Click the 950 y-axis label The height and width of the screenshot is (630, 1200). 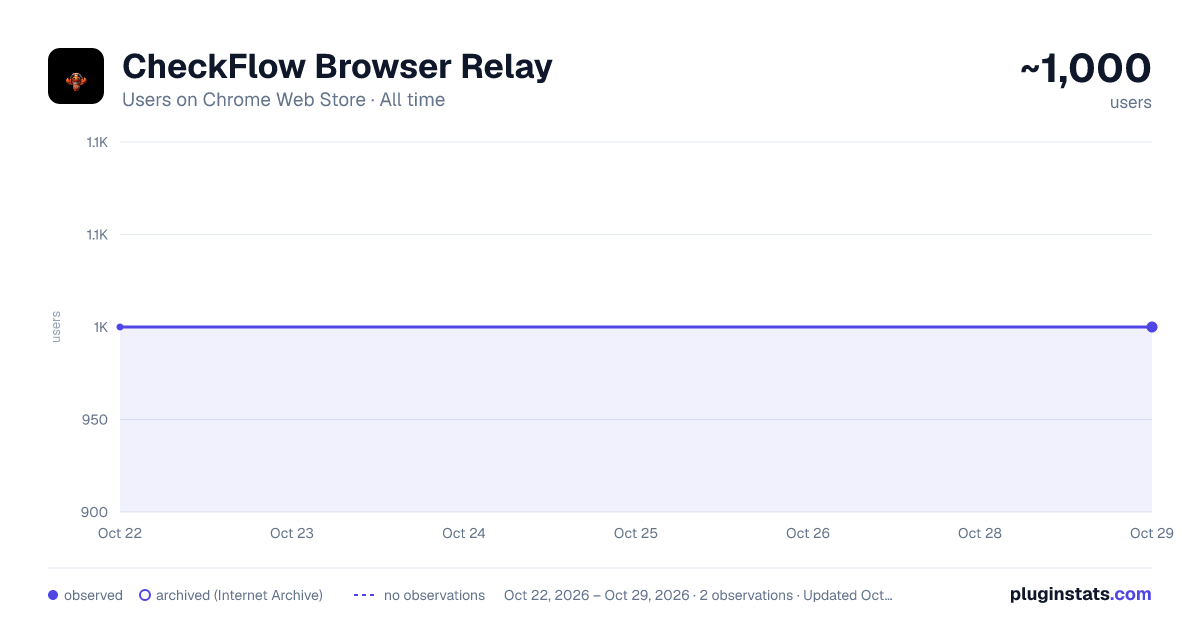tap(96, 420)
